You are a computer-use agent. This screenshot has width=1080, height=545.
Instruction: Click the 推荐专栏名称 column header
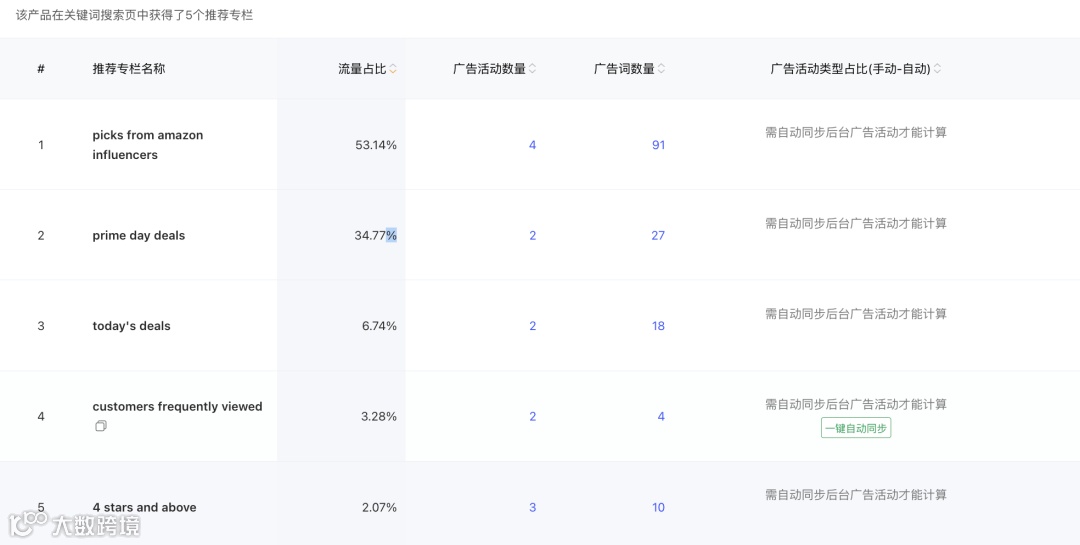(129, 69)
